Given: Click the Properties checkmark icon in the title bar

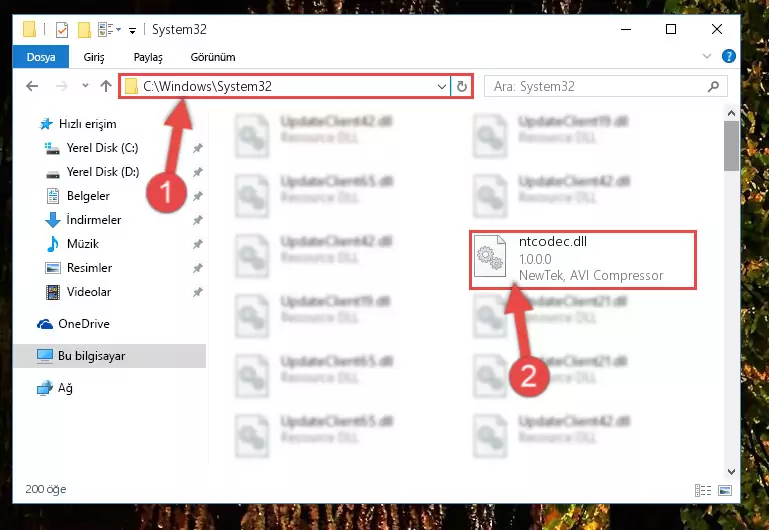Looking at the screenshot, I should (x=62, y=30).
